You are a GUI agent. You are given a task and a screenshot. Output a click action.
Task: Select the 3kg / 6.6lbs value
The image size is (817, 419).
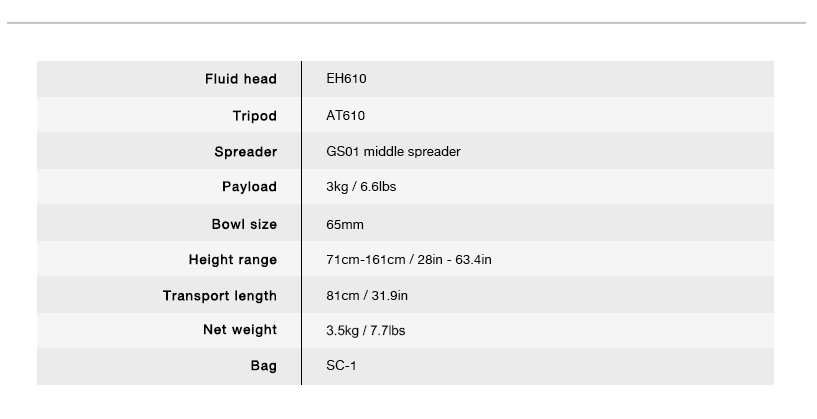tap(361, 187)
